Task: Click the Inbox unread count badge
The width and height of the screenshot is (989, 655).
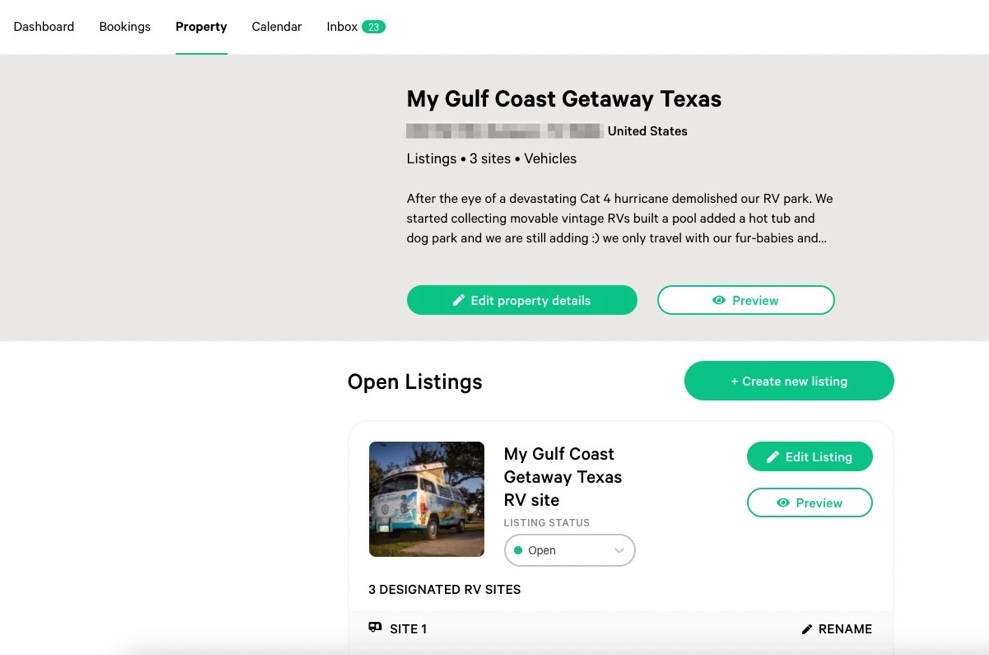Action: coord(373,27)
